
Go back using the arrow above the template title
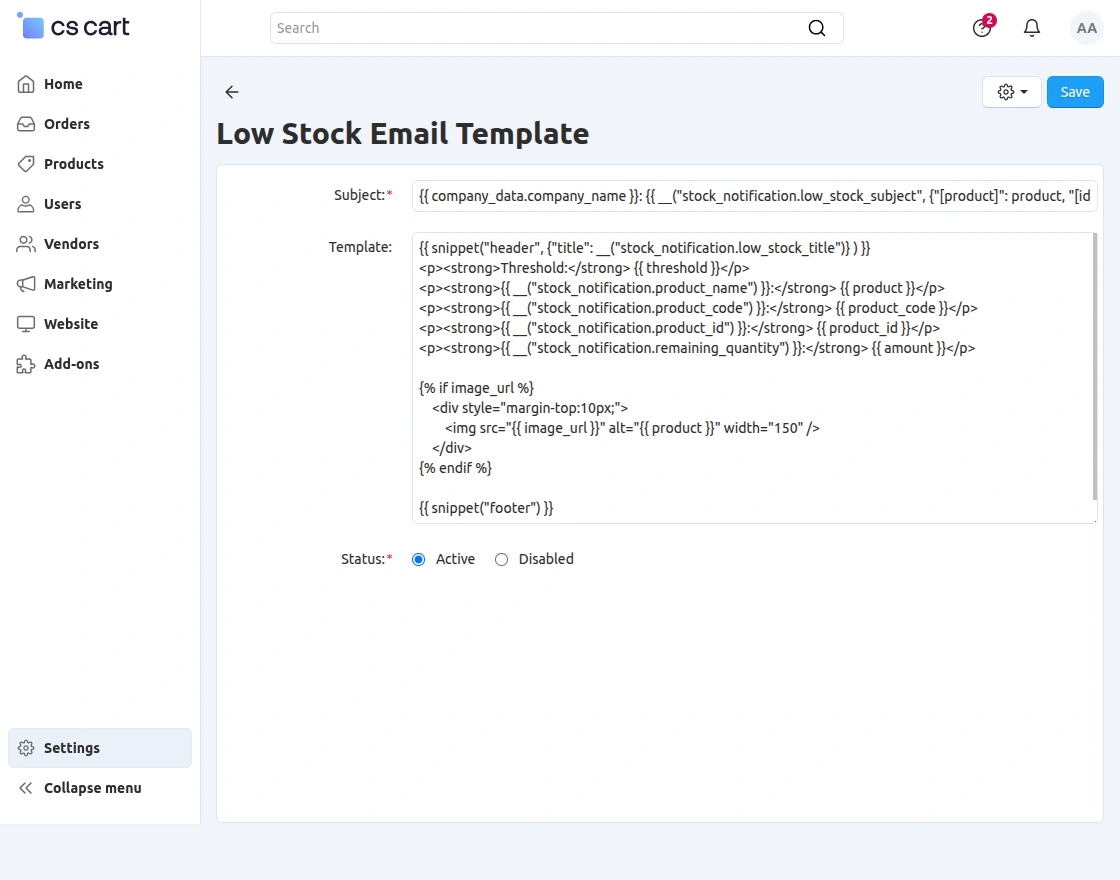tap(231, 92)
